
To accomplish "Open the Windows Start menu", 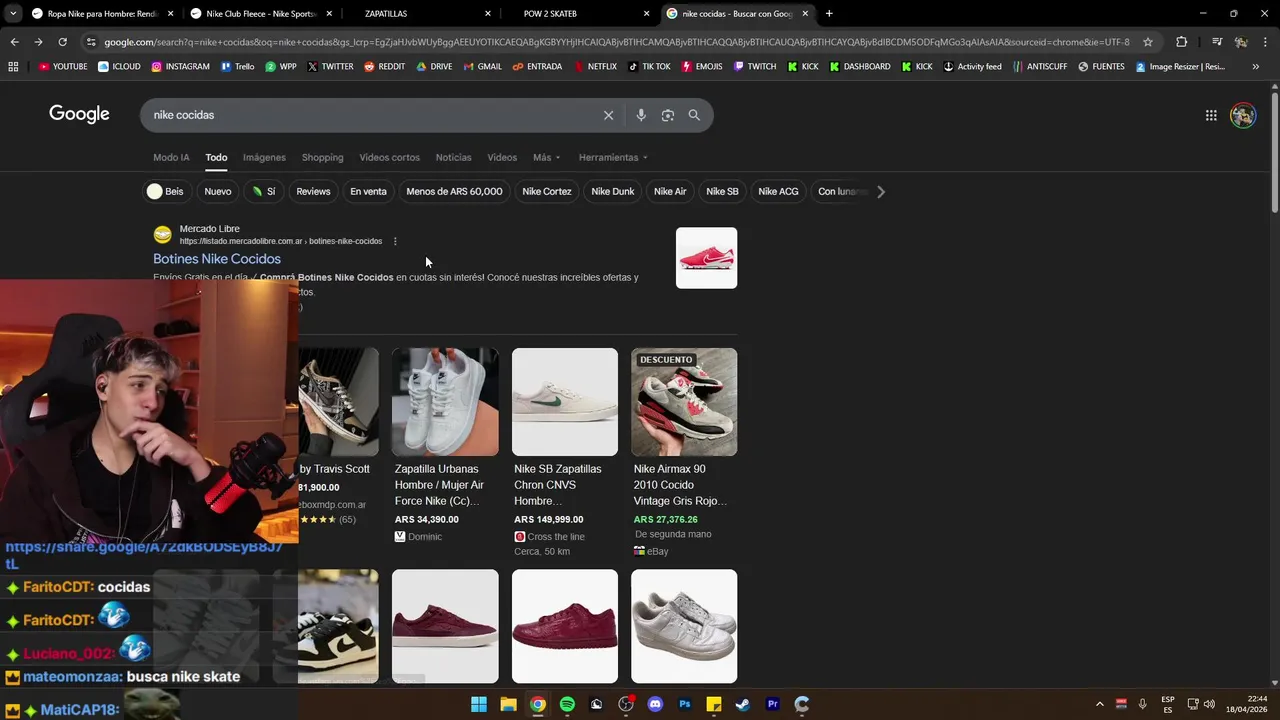I will 479,704.
